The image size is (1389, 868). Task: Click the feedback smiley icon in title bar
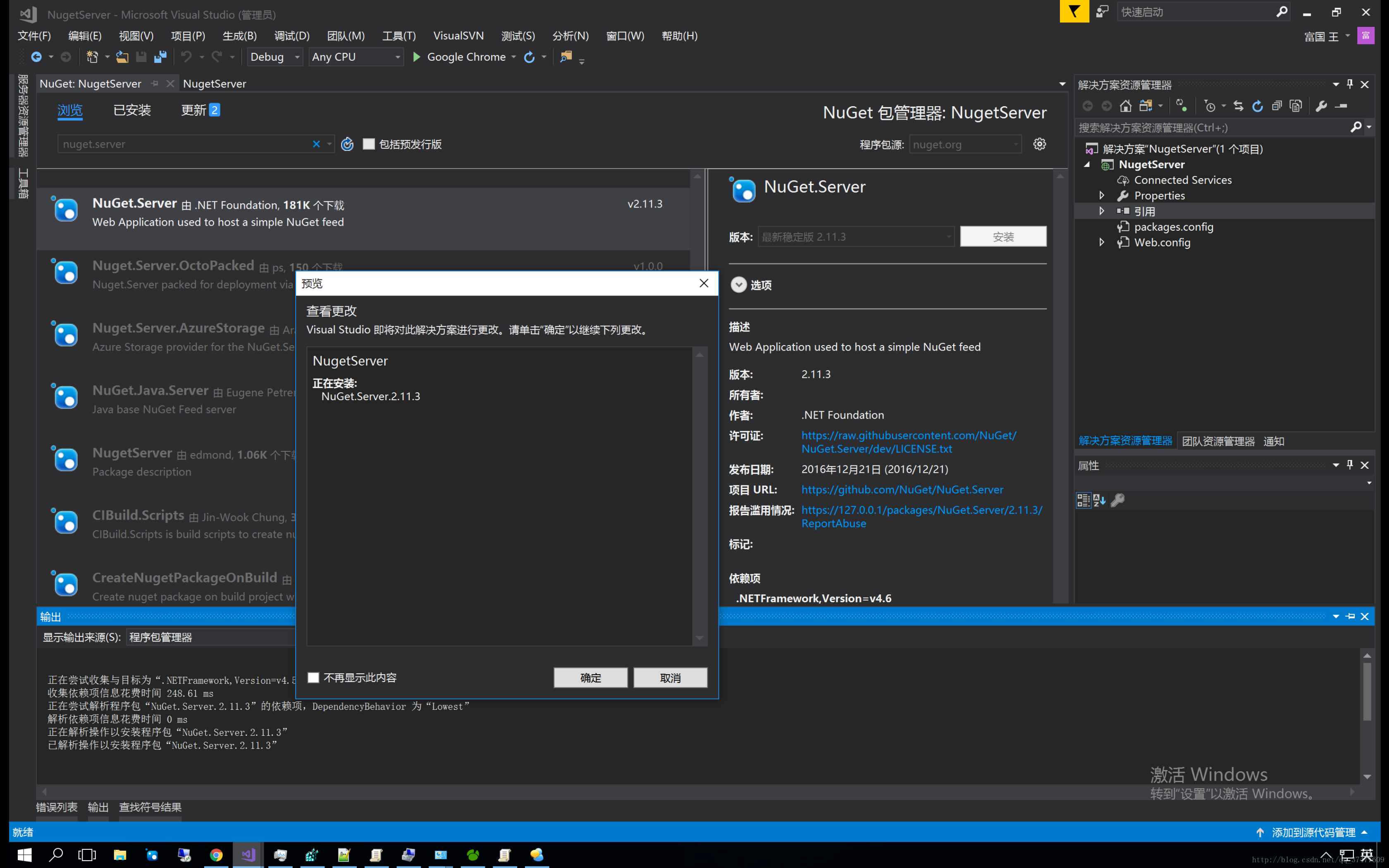point(1102,12)
